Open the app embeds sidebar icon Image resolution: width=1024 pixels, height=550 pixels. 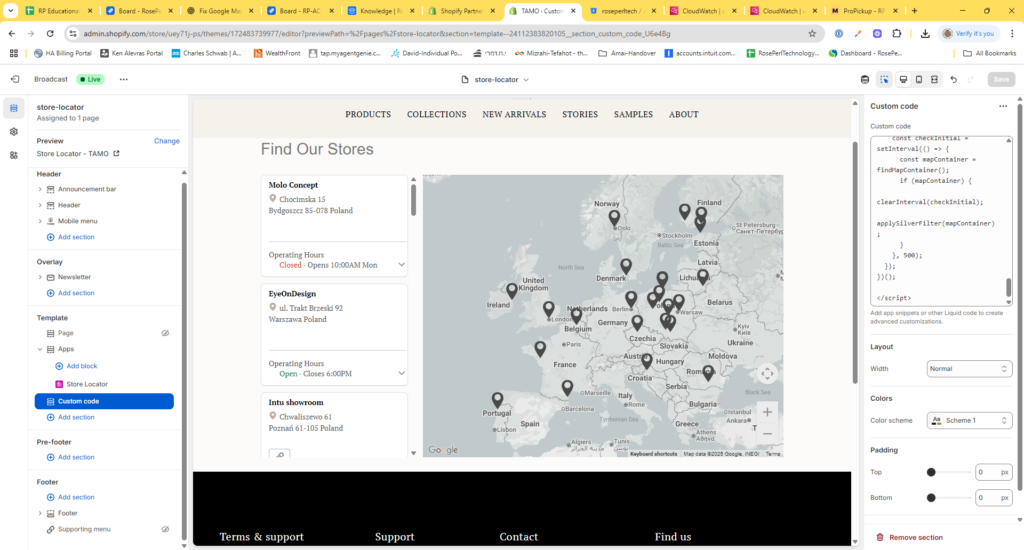(x=14, y=155)
